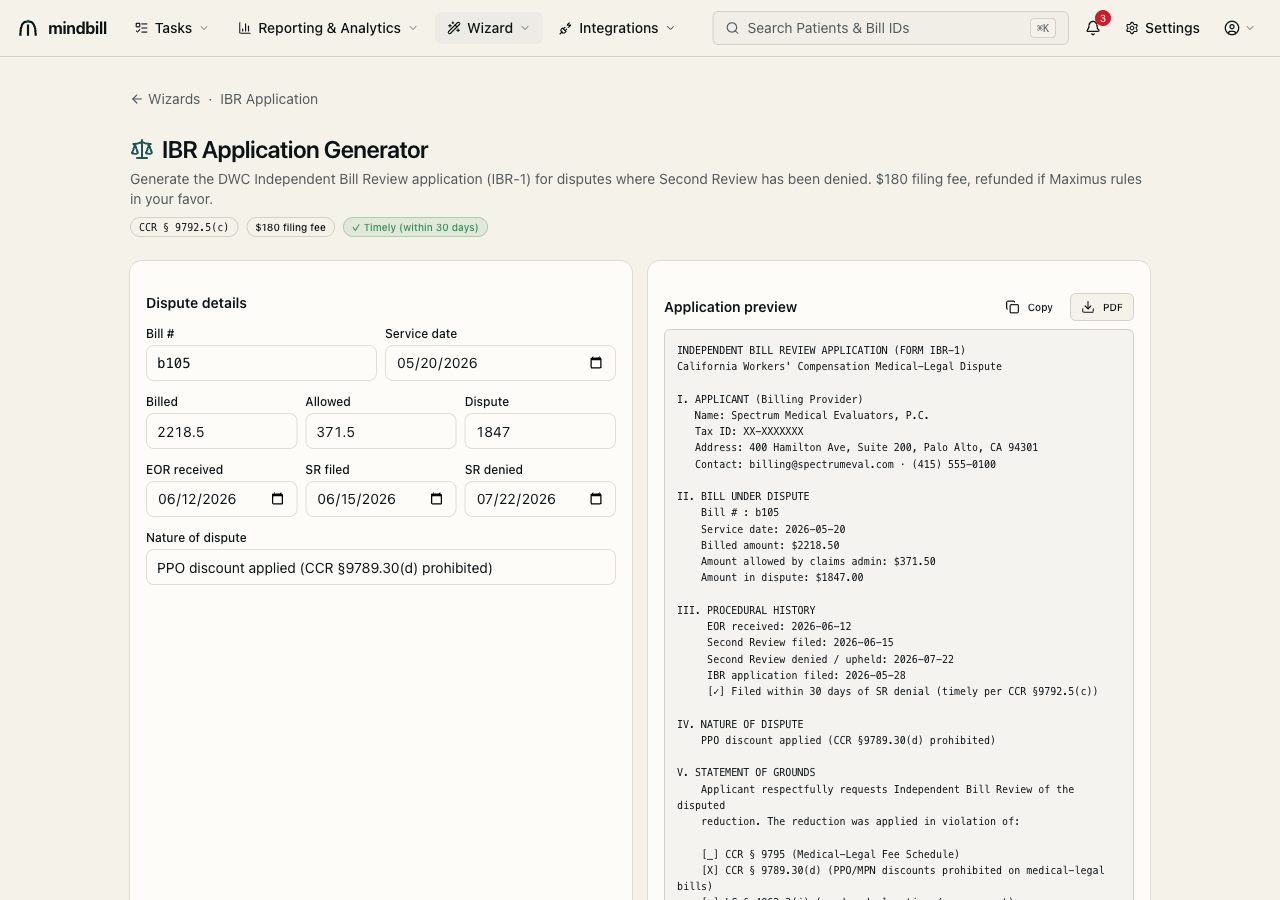Image resolution: width=1280 pixels, height=900 pixels.
Task: Click the Dispute details heading
Action: coord(196,303)
